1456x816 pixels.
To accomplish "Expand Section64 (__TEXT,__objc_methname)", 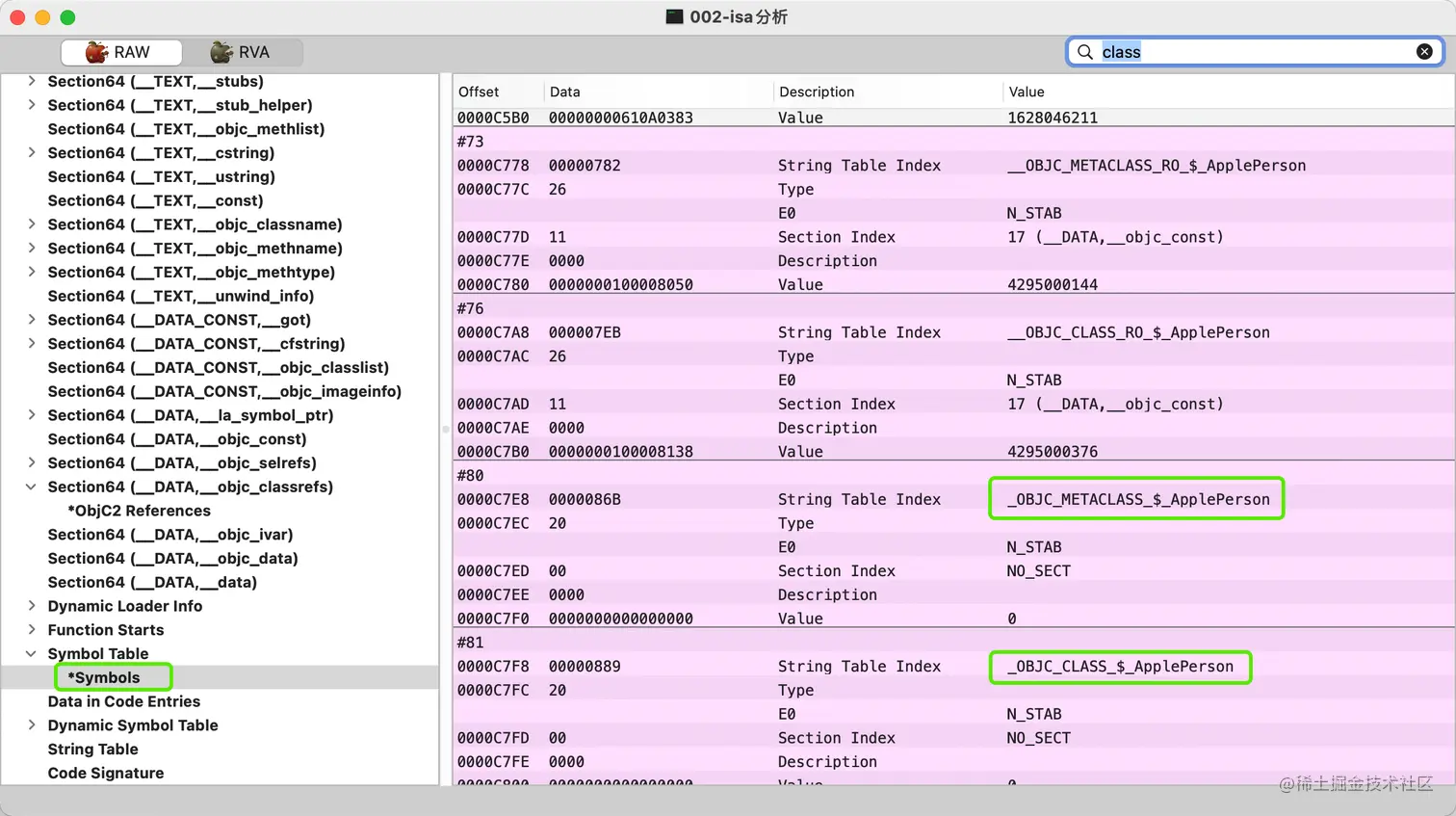I will tap(32, 248).
